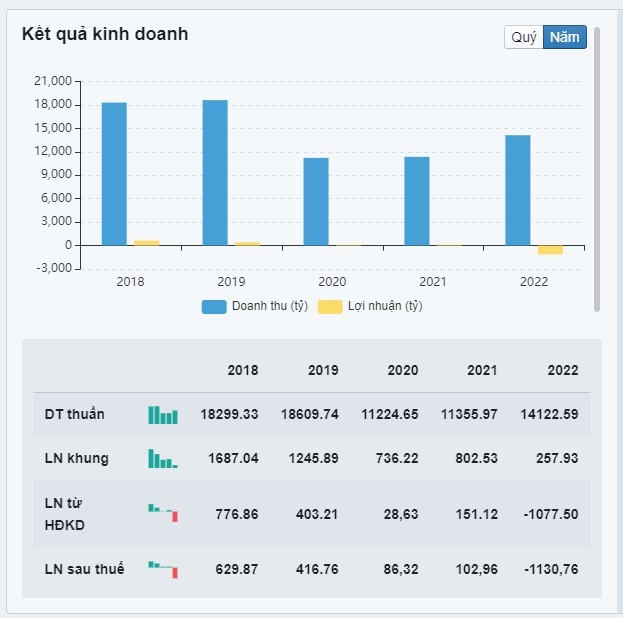623x618 pixels.
Task: Click the LN từ HĐKD sparkline icon
Action: point(162,512)
